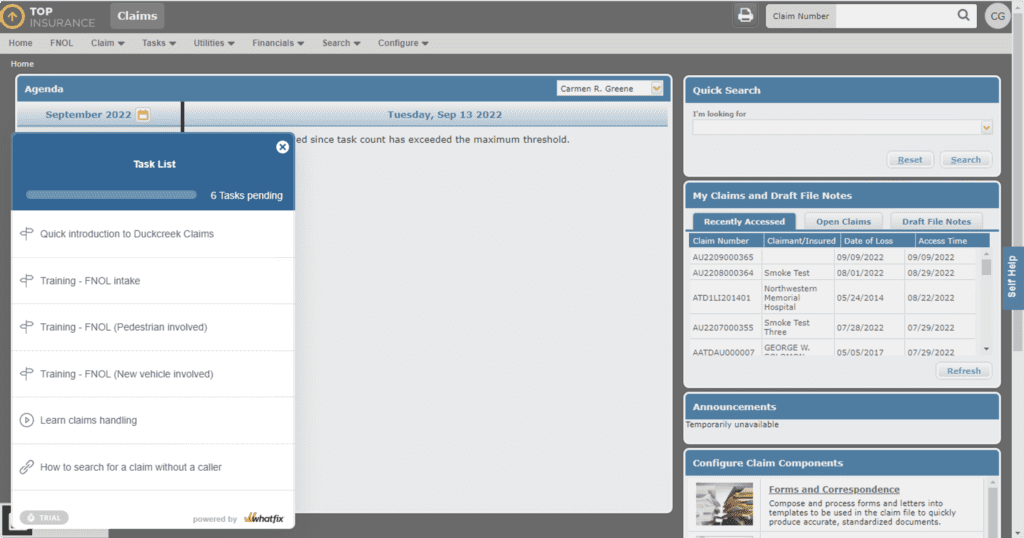Viewport: 1024px width, 538px height.
Task: Open How to search for a claim without a caller
Action: 153,467
